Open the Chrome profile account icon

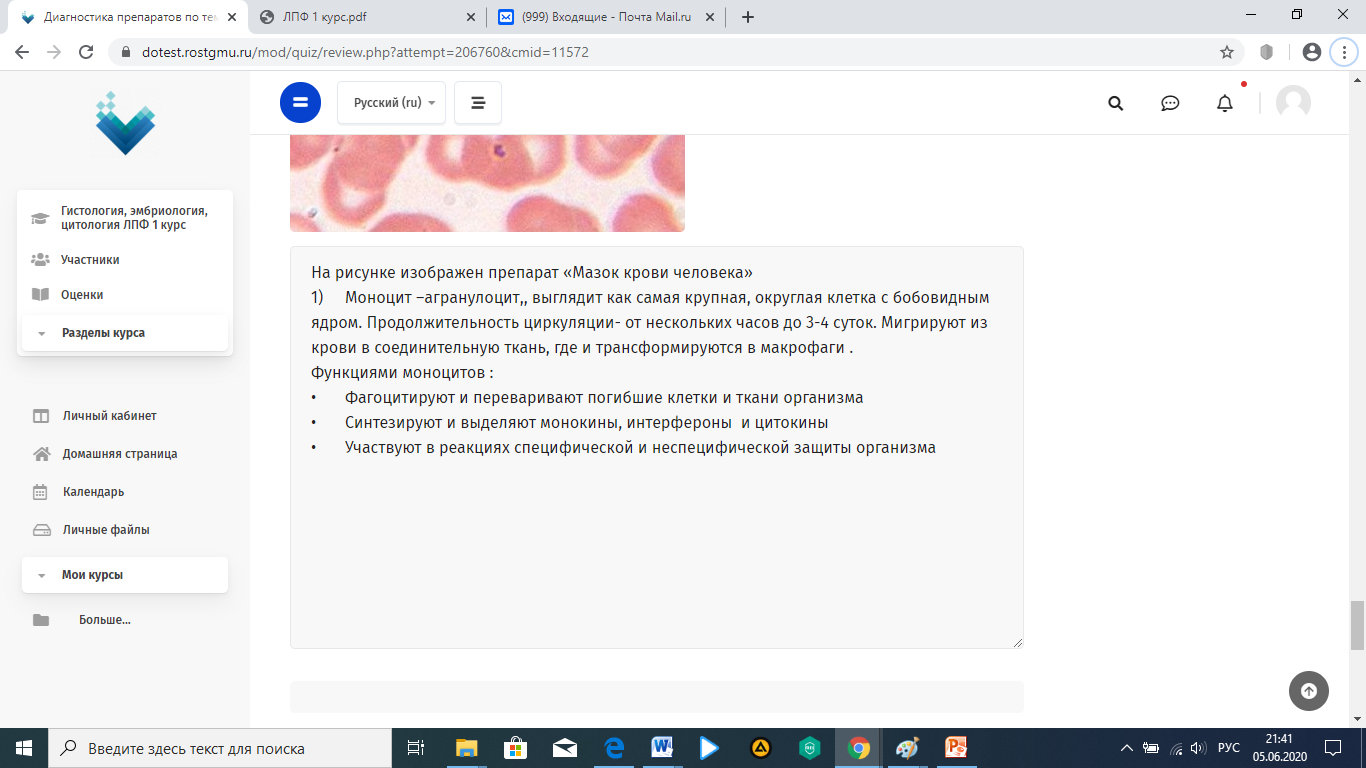click(x=1312, y=52)
